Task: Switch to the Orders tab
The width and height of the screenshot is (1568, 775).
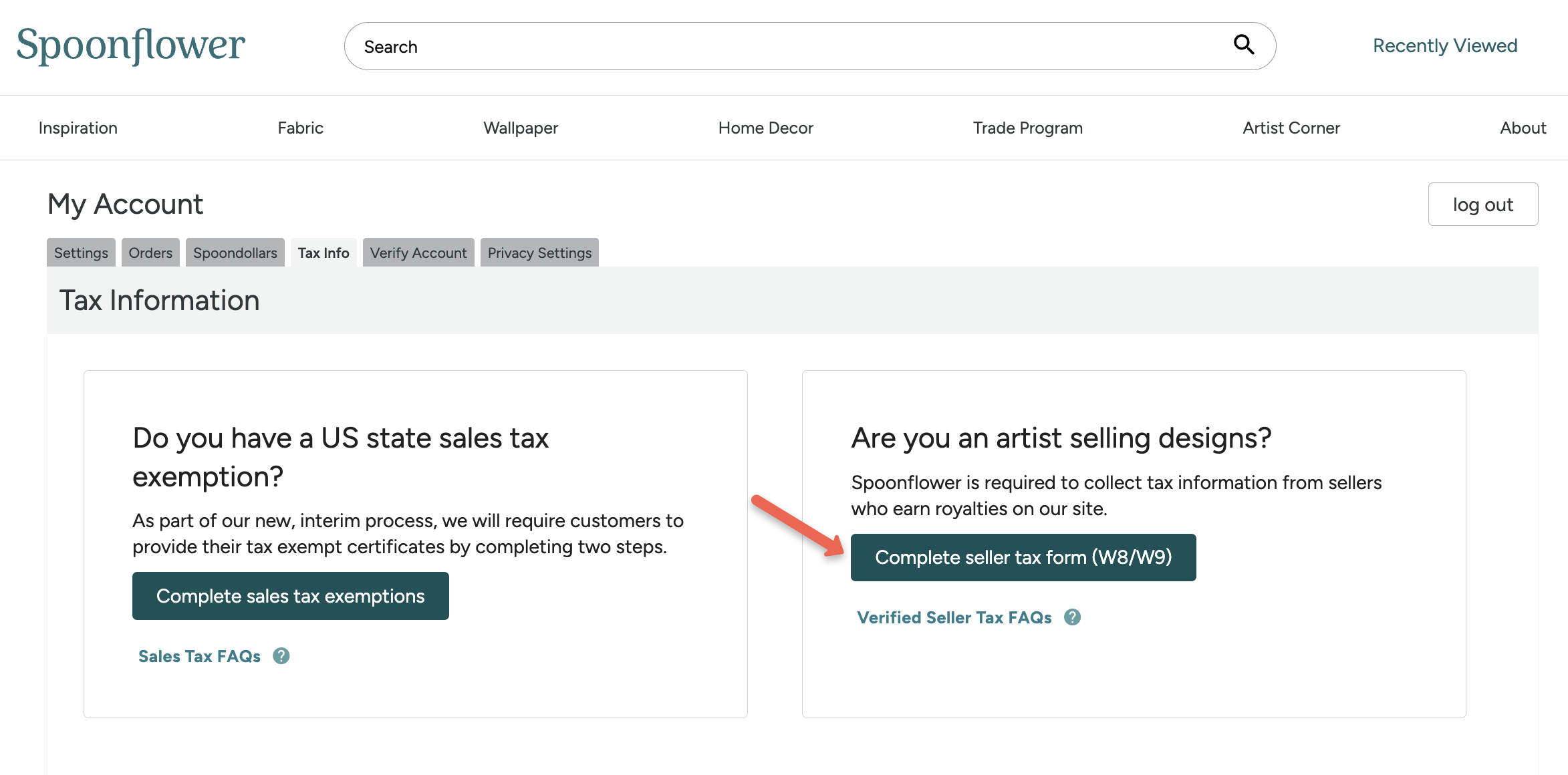Action: click(150, 253)
